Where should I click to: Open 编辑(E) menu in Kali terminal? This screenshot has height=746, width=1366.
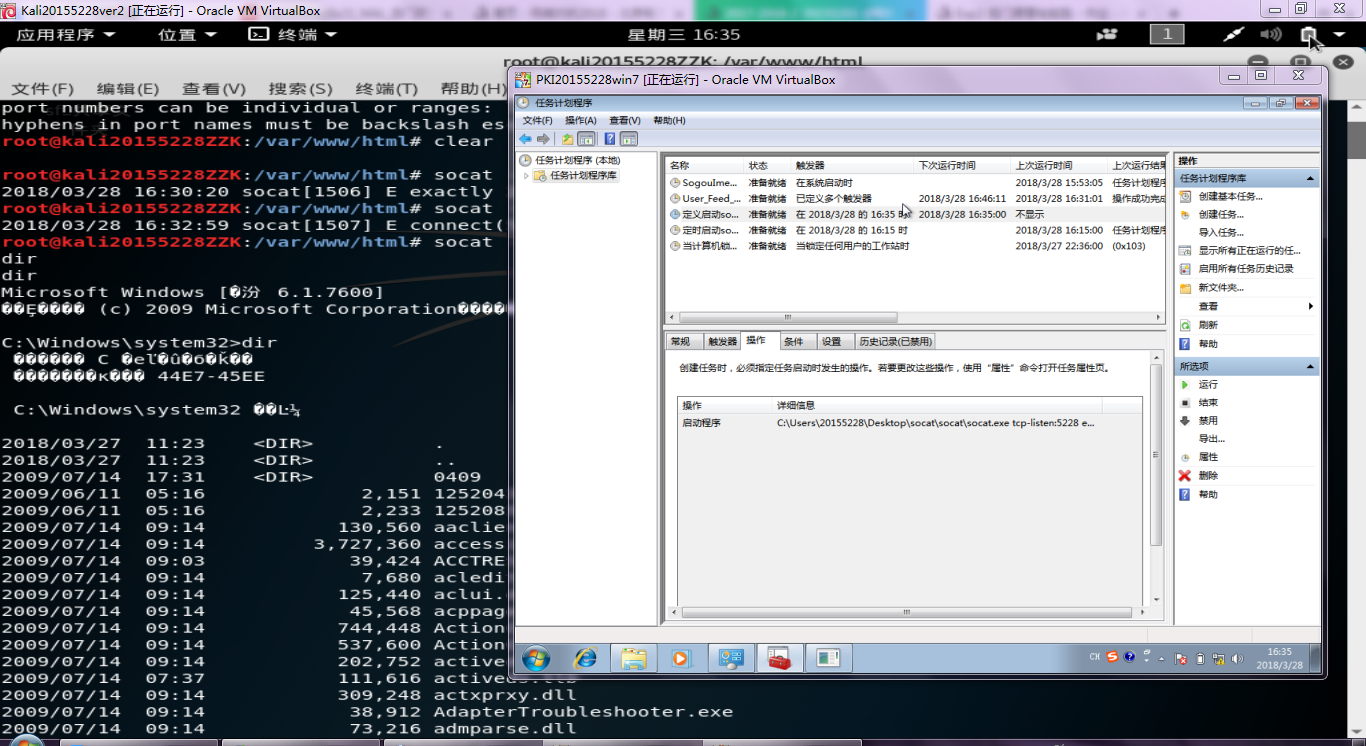tap(128, 89)
